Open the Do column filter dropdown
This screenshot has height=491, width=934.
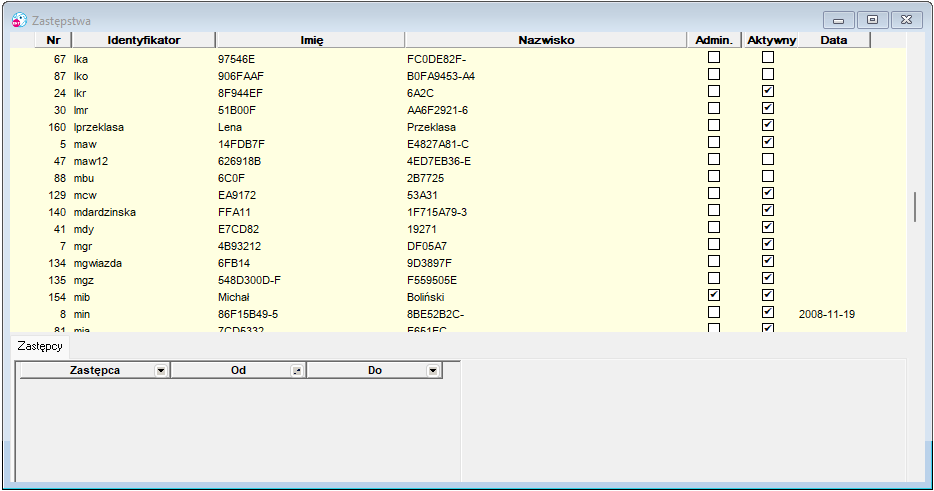[433, 371]
